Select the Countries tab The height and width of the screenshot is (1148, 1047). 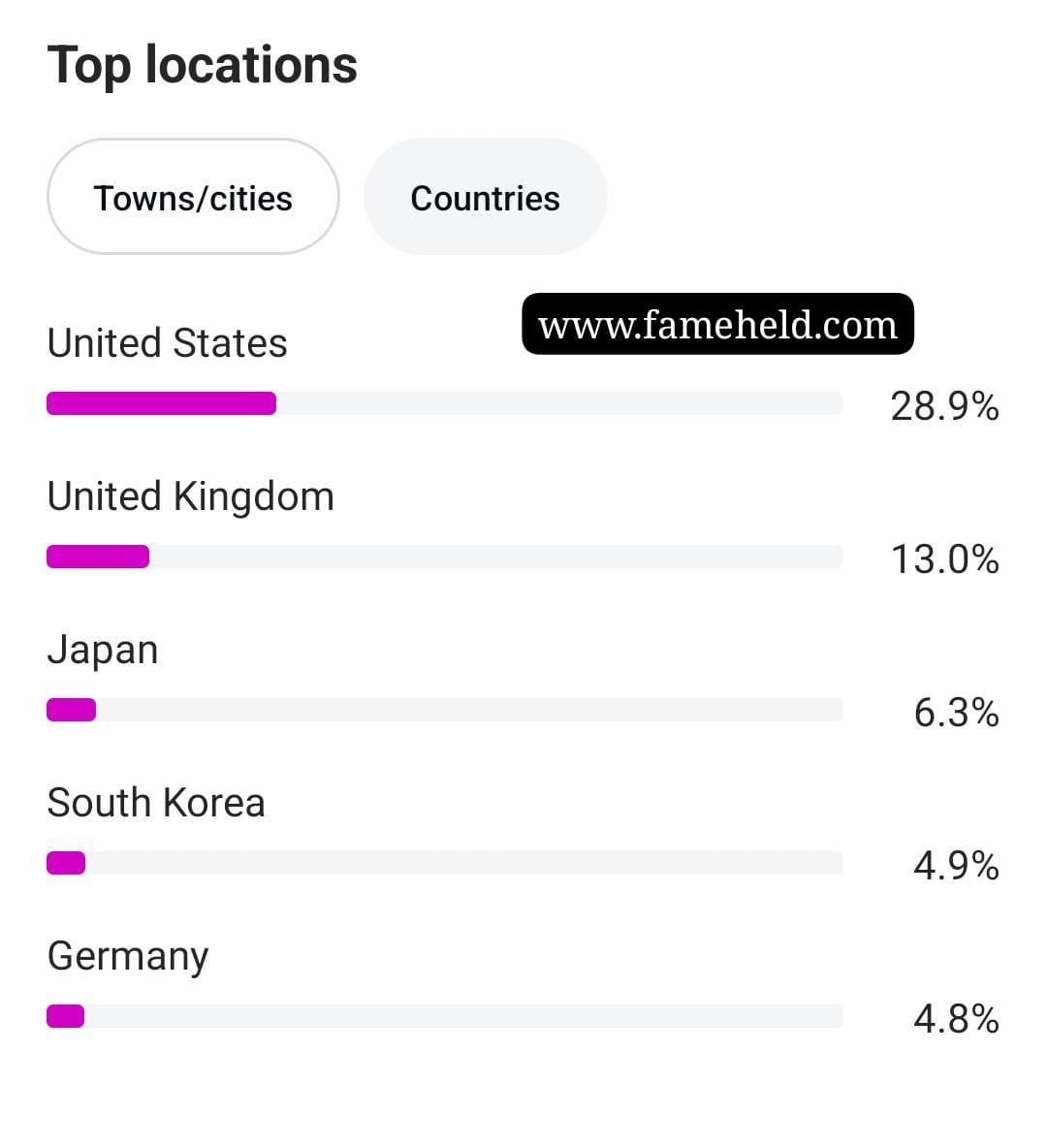tap(486, 197)
